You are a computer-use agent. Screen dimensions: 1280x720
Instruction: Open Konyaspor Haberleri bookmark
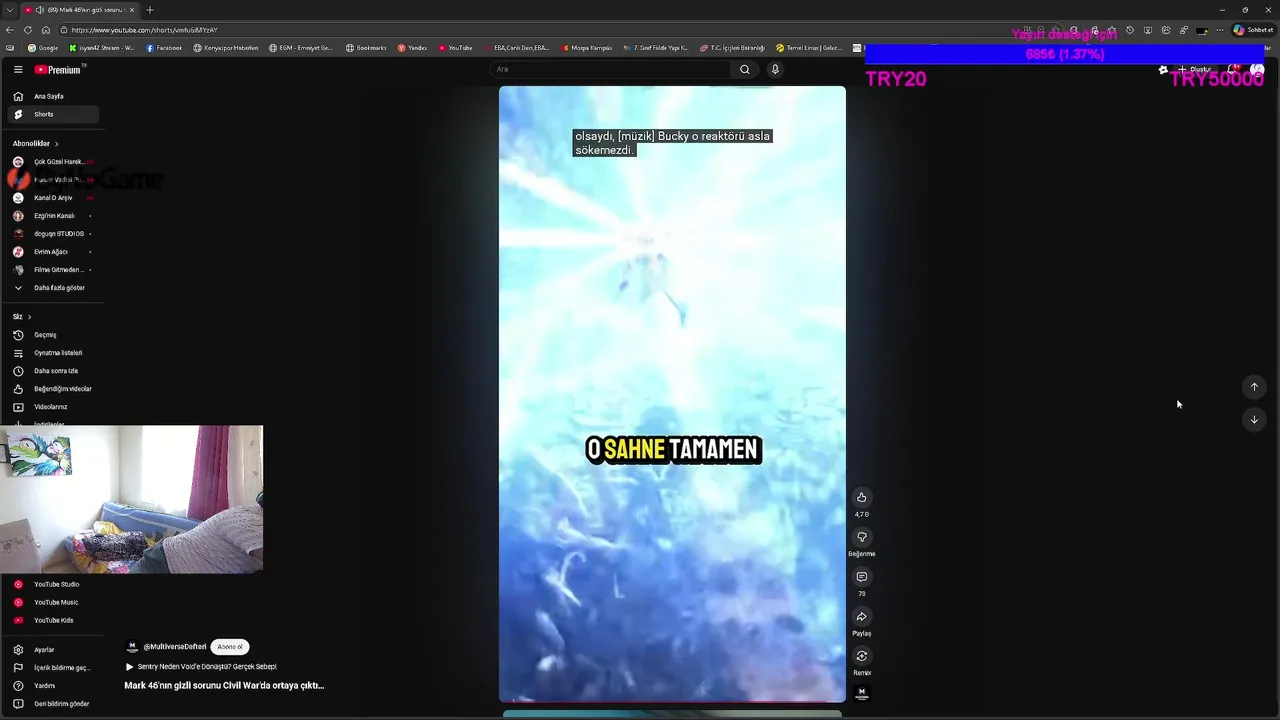click(225, 48)
